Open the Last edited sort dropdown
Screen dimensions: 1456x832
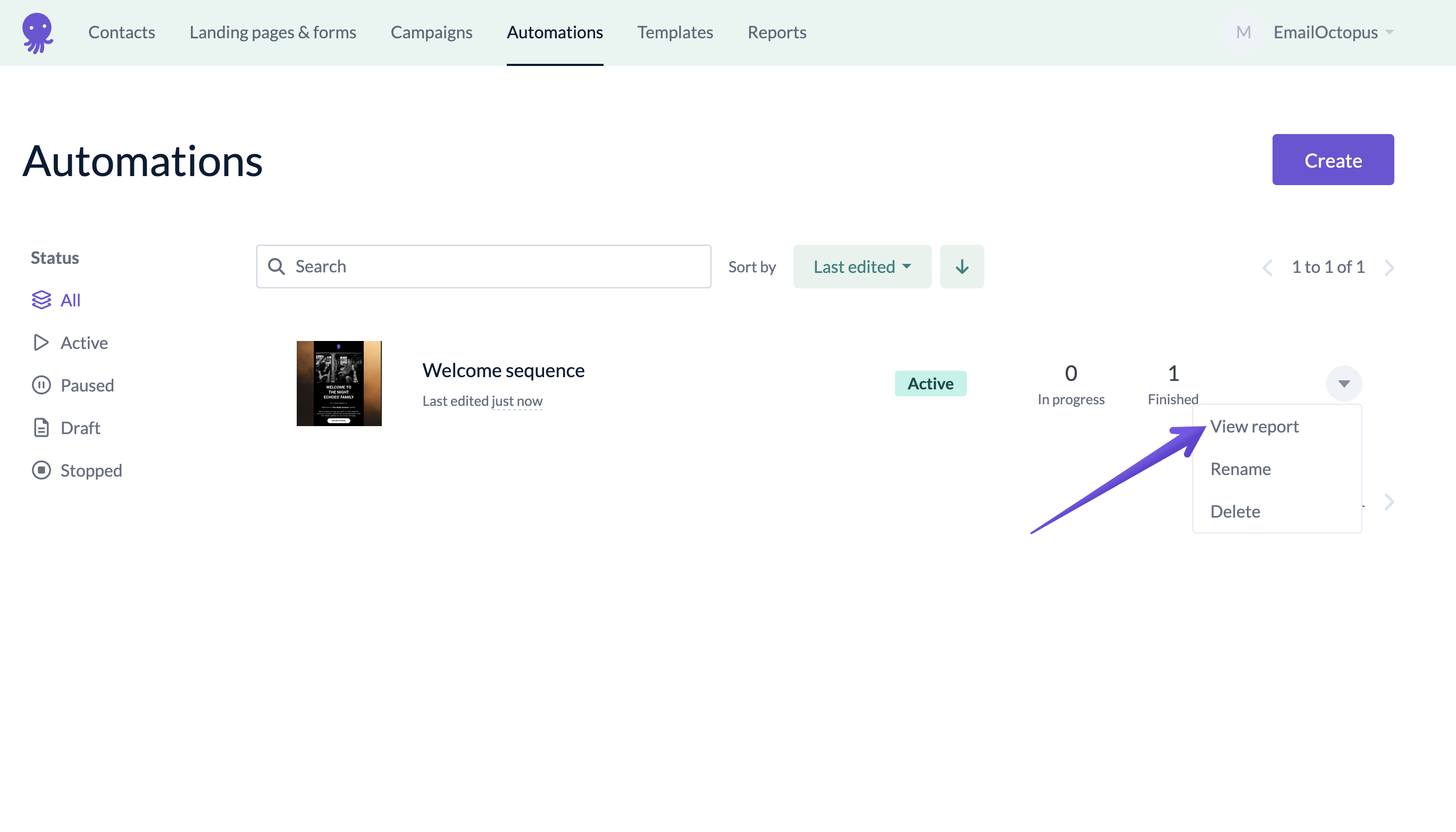pos(862,267)
